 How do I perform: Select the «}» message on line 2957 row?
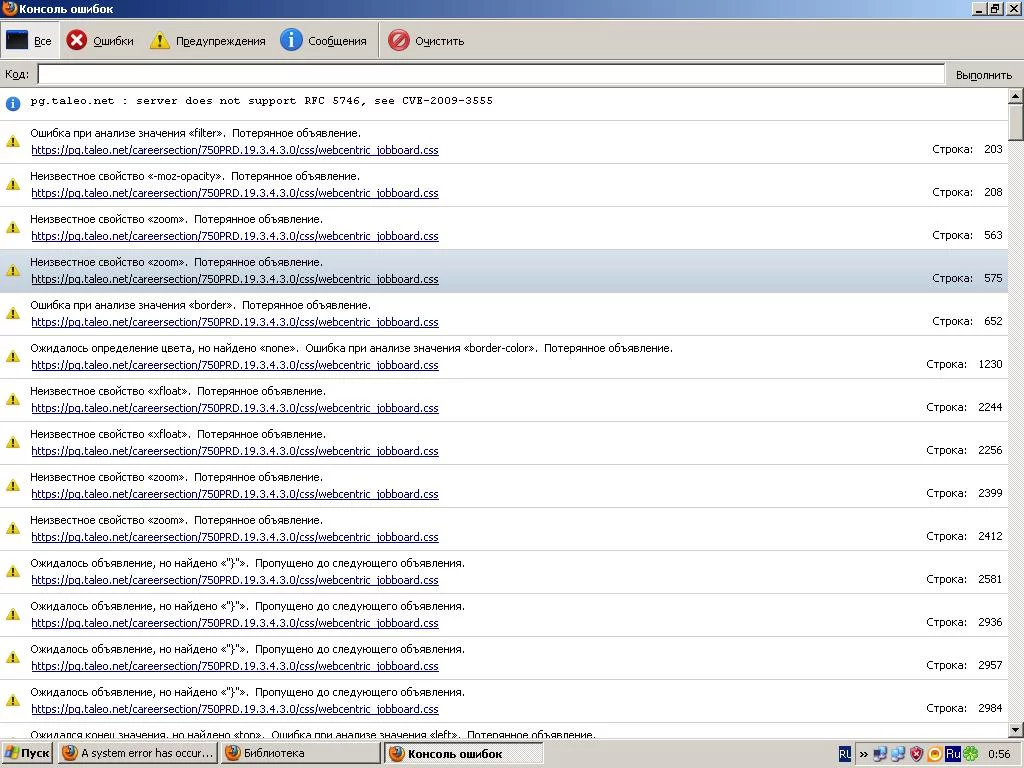click(248, 650)
